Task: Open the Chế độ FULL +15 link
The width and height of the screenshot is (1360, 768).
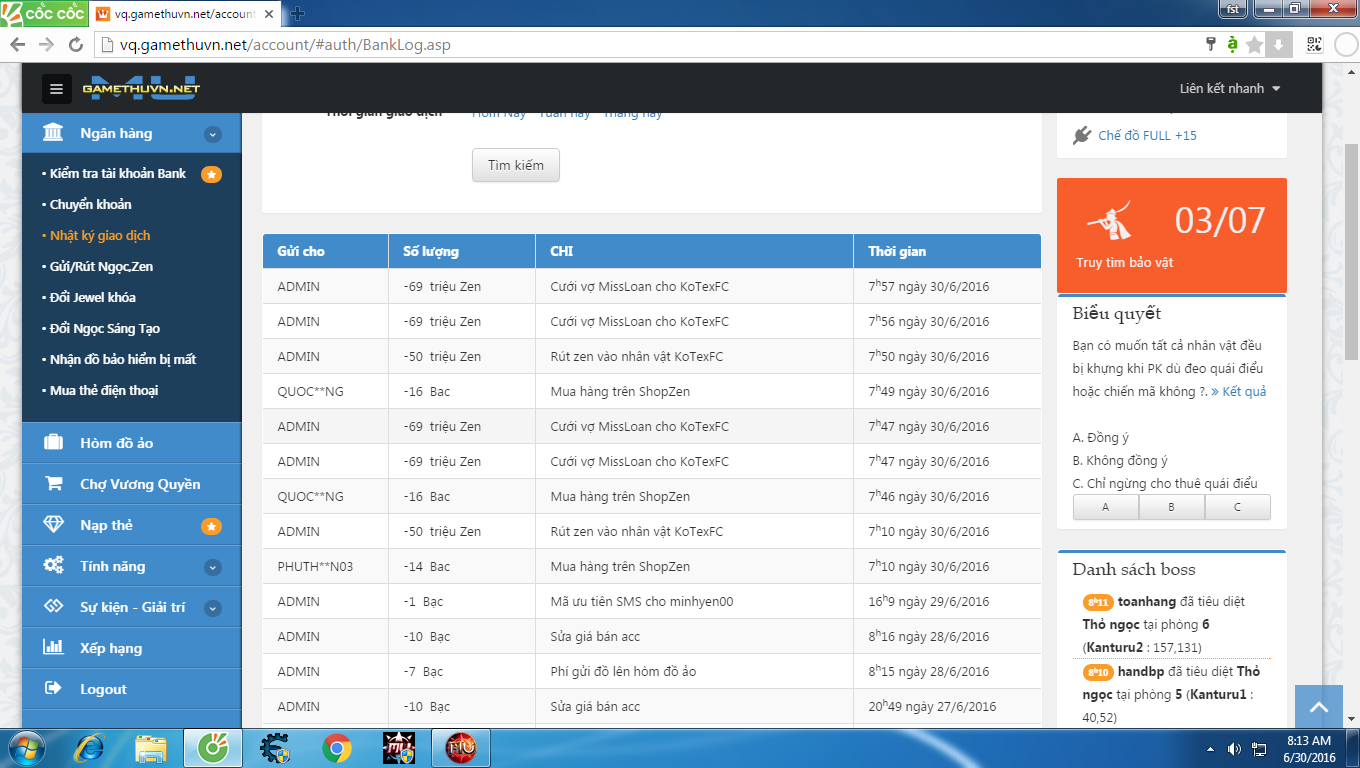Action: coord(1147,135)
